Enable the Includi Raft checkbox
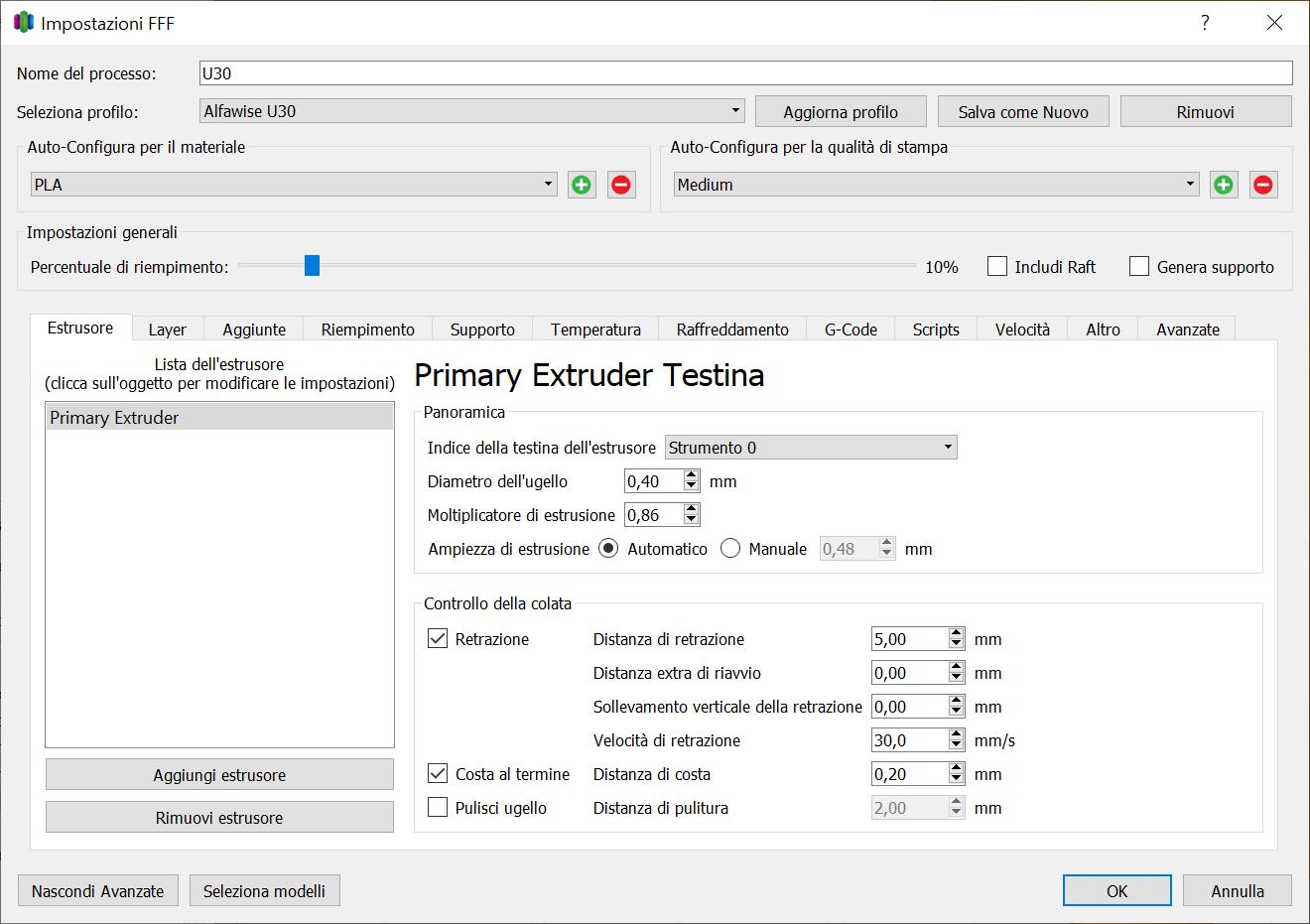 coord(997,266)
